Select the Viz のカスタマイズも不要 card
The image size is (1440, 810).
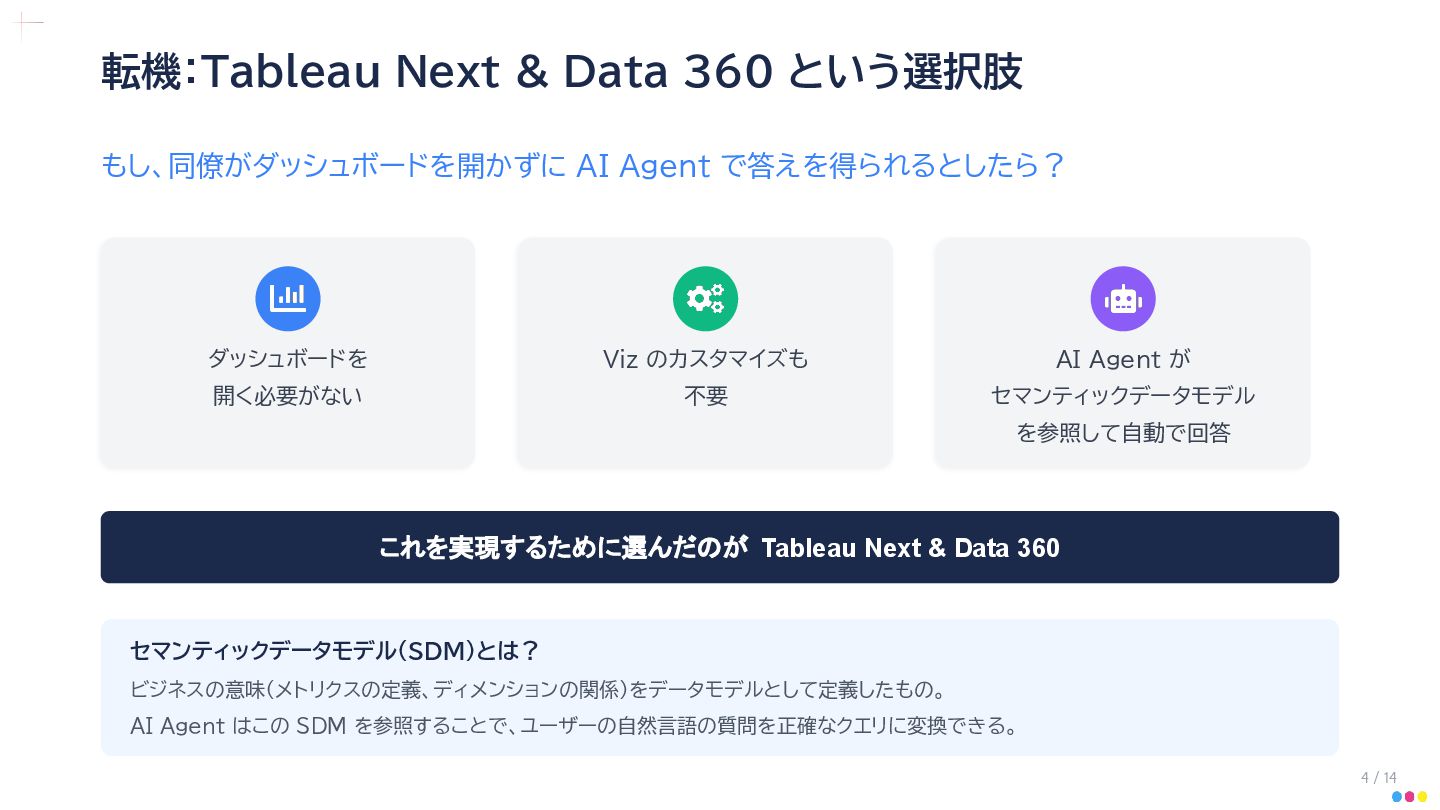pos(705,352)
